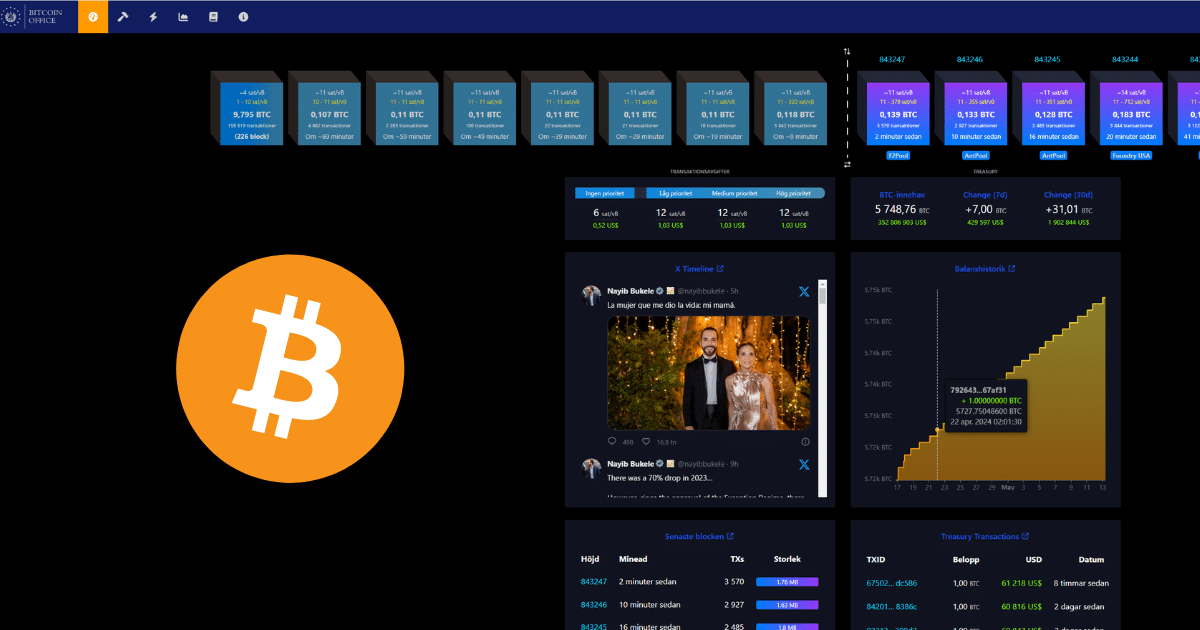Click @nayibbukele handle on 9h post
This screenshot has height=630, width=1200.
click(702, 464)
